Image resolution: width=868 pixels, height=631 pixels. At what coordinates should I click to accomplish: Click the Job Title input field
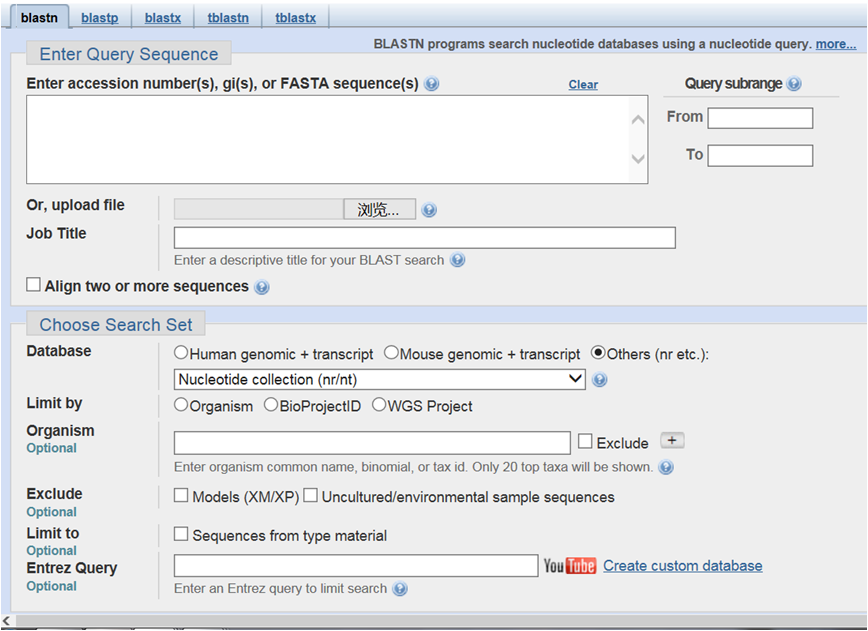tap(424, 238)
